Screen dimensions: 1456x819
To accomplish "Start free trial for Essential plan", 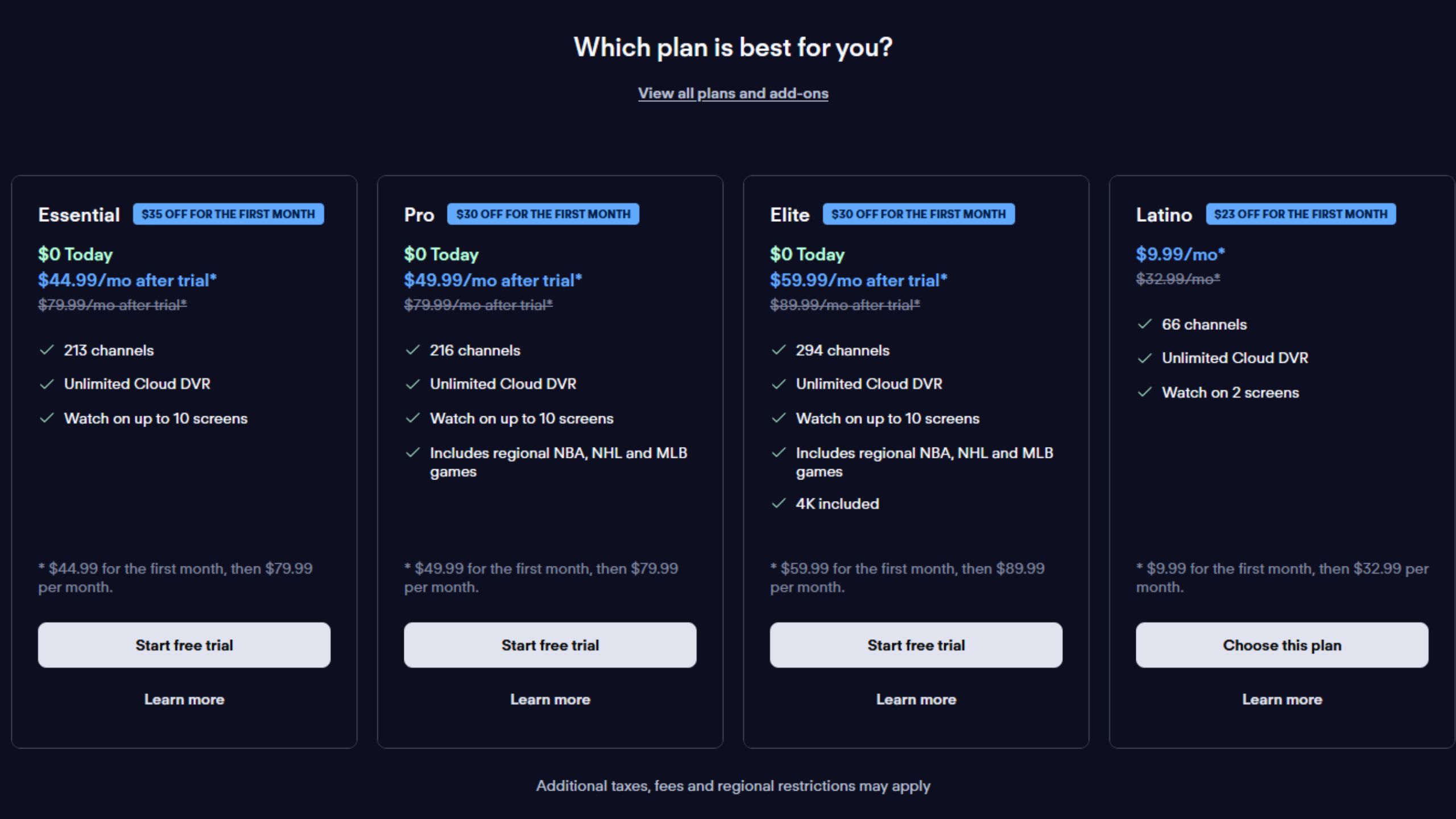I will click(x=184, y=645).
